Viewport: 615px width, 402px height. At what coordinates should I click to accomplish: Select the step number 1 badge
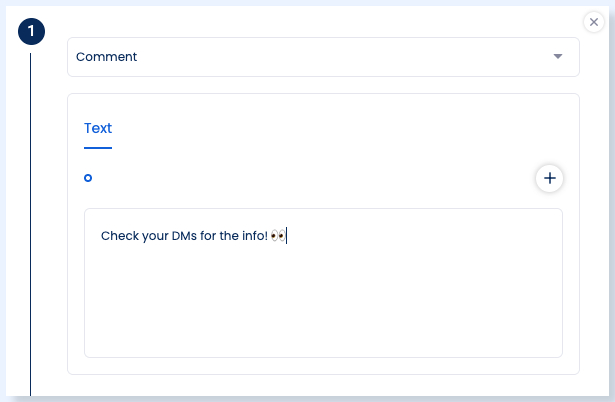(31, 31)
